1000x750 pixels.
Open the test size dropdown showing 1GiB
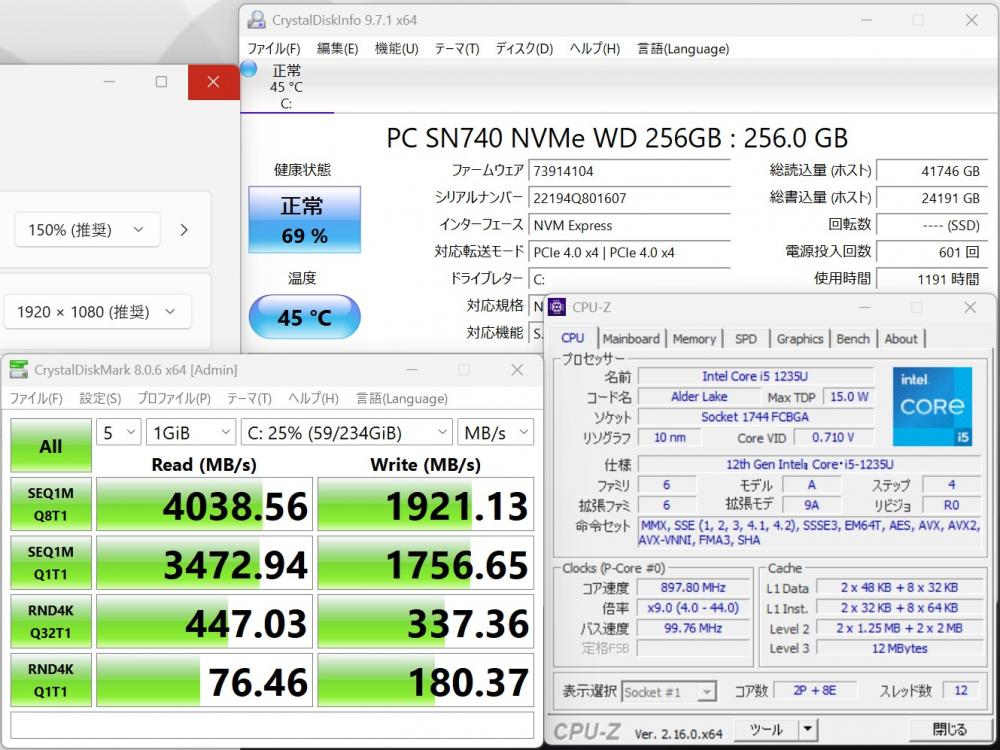(191, 432)
